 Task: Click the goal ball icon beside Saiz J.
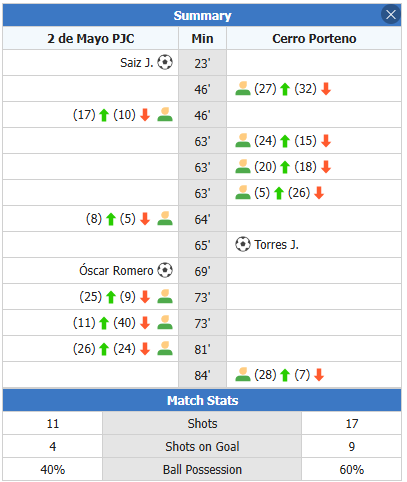pos(165,62)
